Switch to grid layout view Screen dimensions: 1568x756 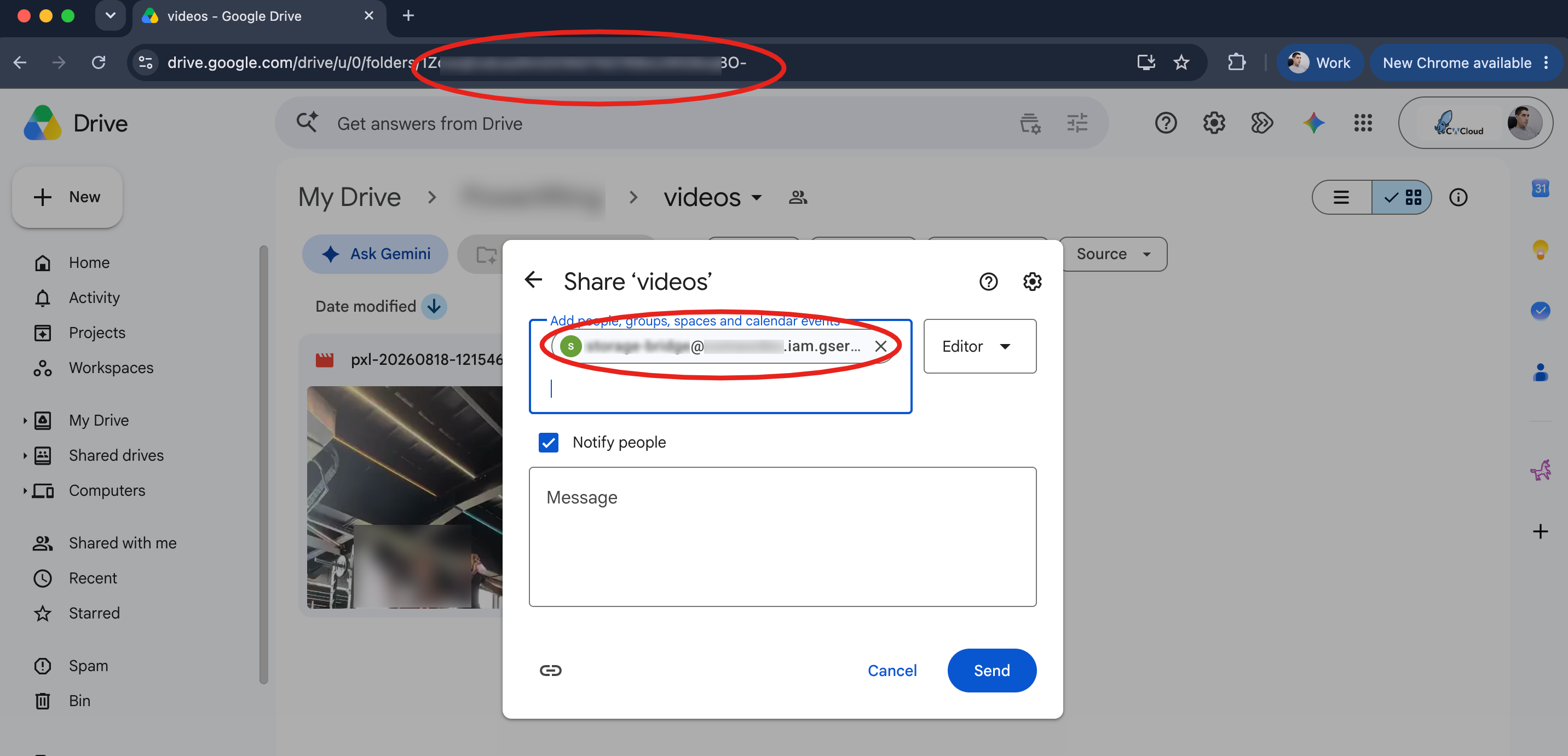point(1401,197)
